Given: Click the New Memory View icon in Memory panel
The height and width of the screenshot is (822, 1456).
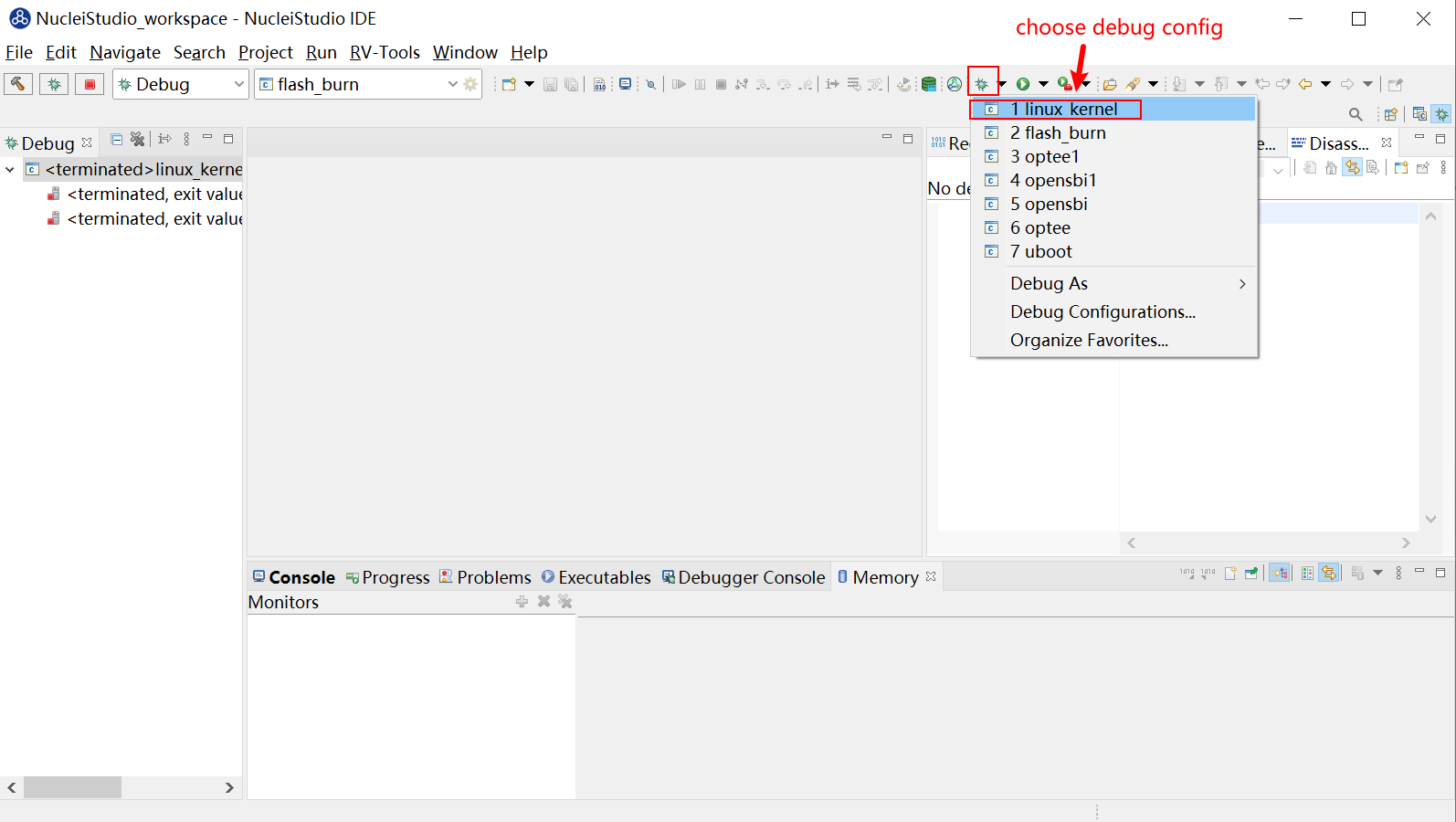Looking at the screenshot, I should click(1230, 573).
